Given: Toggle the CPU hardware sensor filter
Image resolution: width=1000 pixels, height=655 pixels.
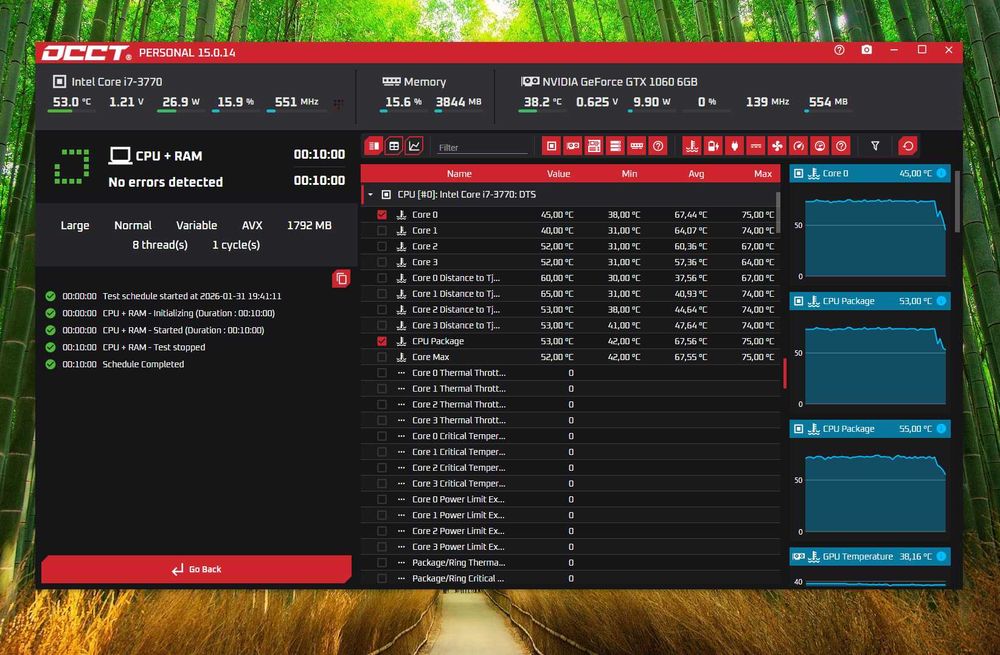Looking at the screenshot, I should pos(552,146).
